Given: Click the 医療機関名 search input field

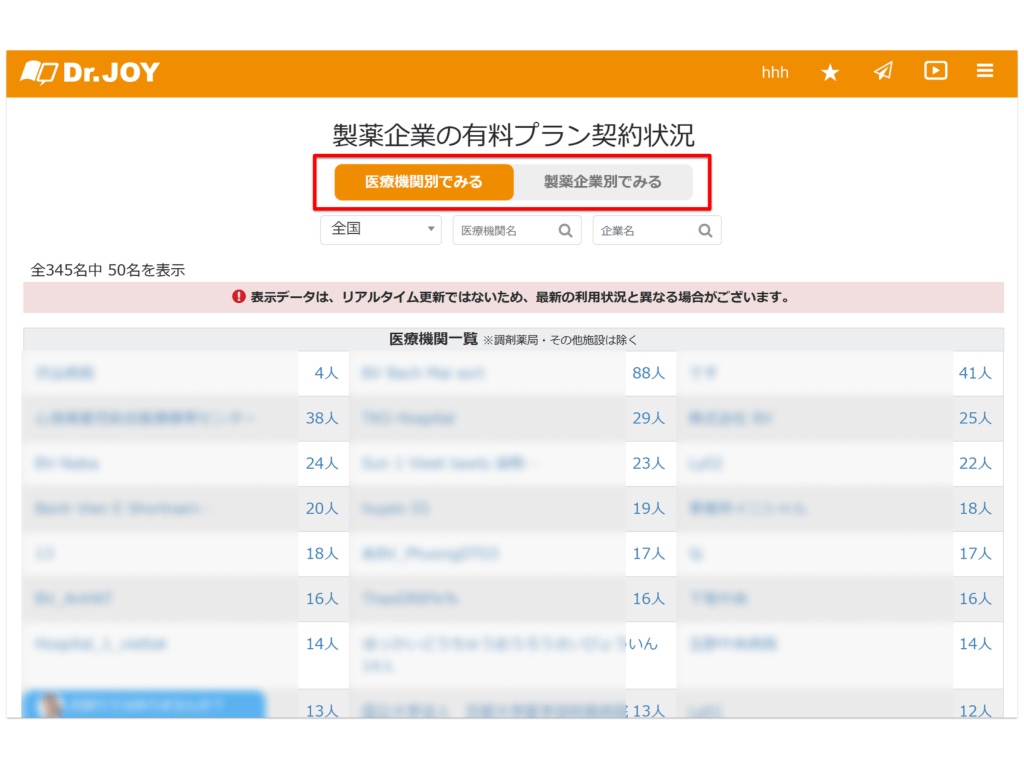Looking at the screenshot, I should (x=503, y=231).
